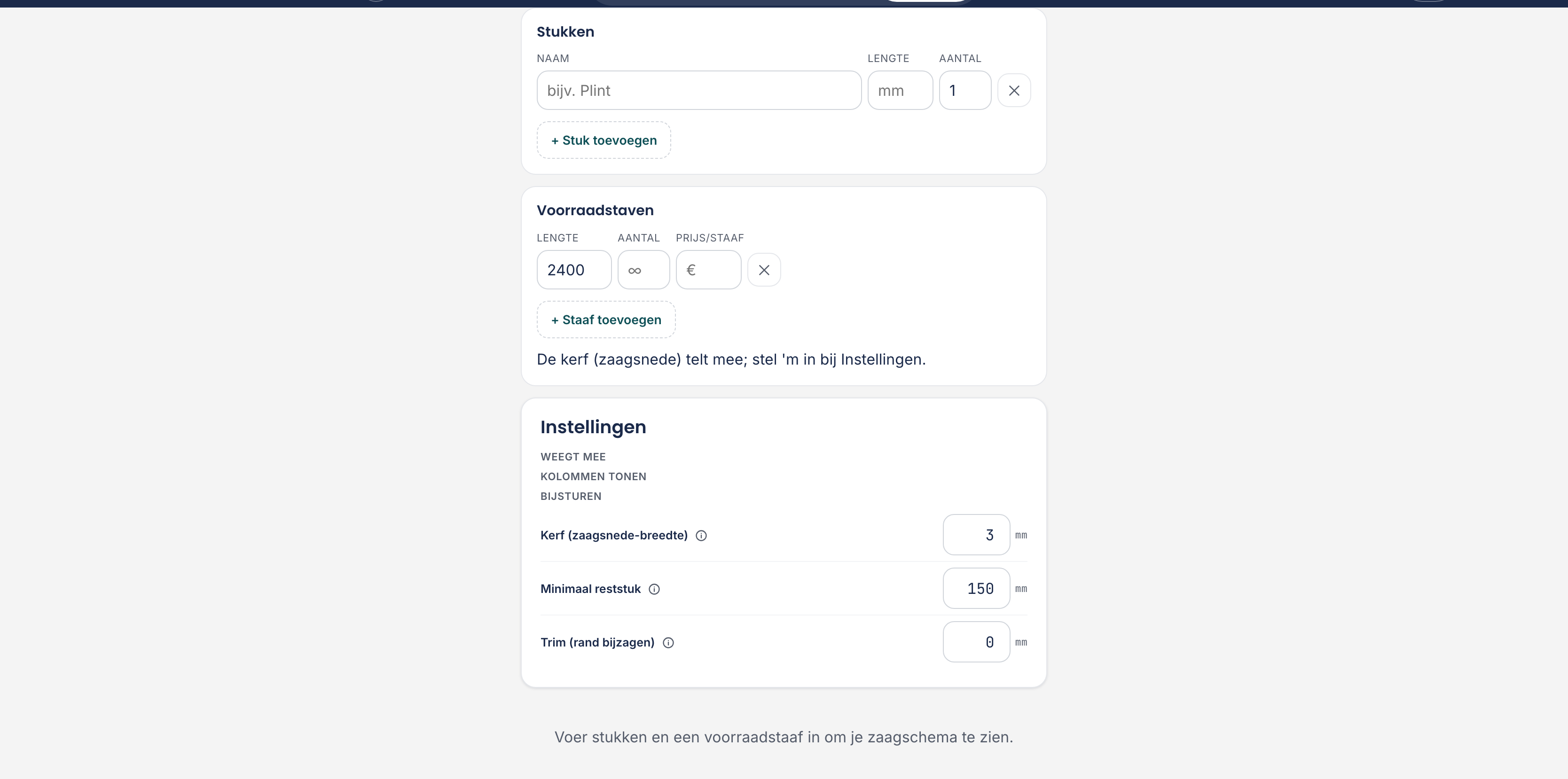Focus the piece name field bijv. Plint
This screenshot has height=779, width=1568.
tap(699, 90)
